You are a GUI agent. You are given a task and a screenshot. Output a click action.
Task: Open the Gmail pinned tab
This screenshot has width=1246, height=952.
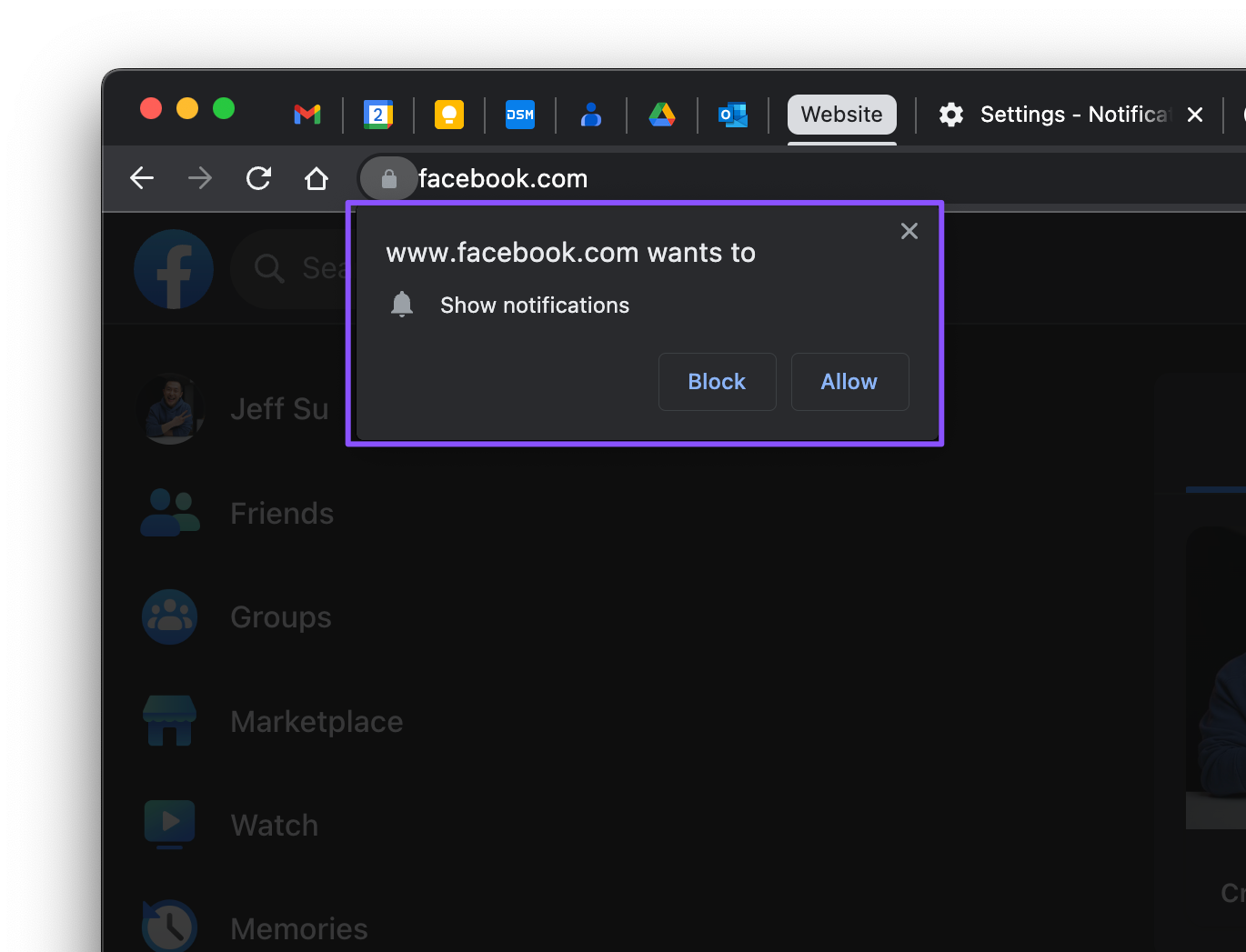(307, 115)
